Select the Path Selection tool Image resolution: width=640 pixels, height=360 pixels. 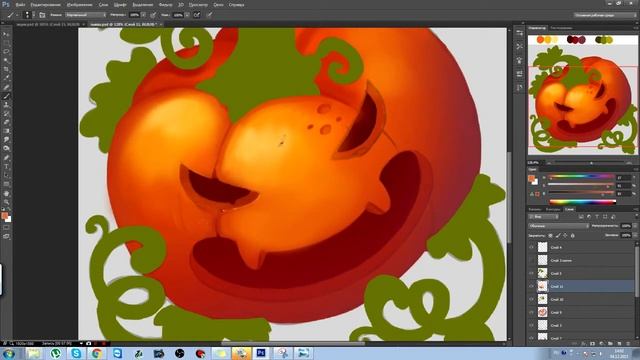(x=6, y=176)
